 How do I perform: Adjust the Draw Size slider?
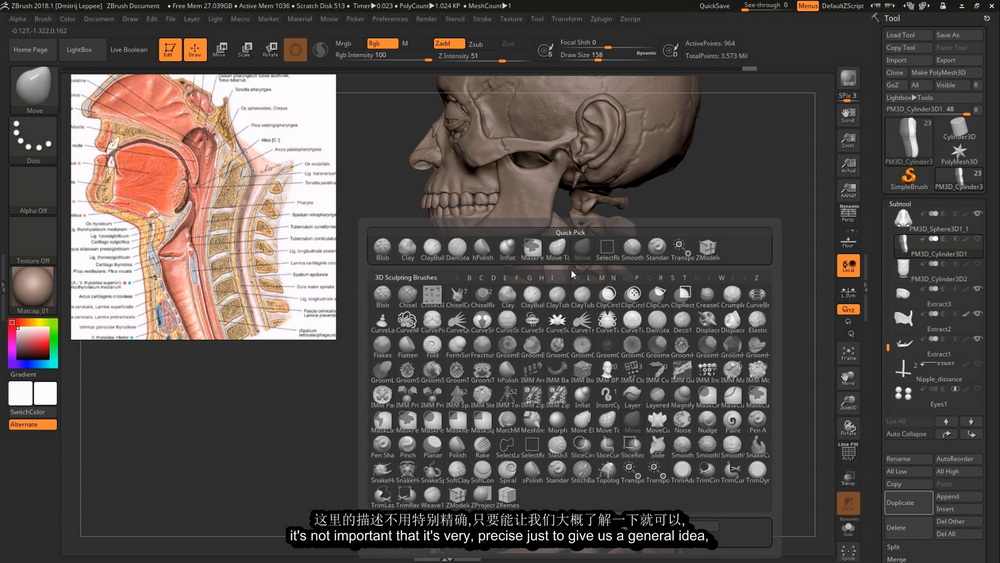(x=608, y=55)
